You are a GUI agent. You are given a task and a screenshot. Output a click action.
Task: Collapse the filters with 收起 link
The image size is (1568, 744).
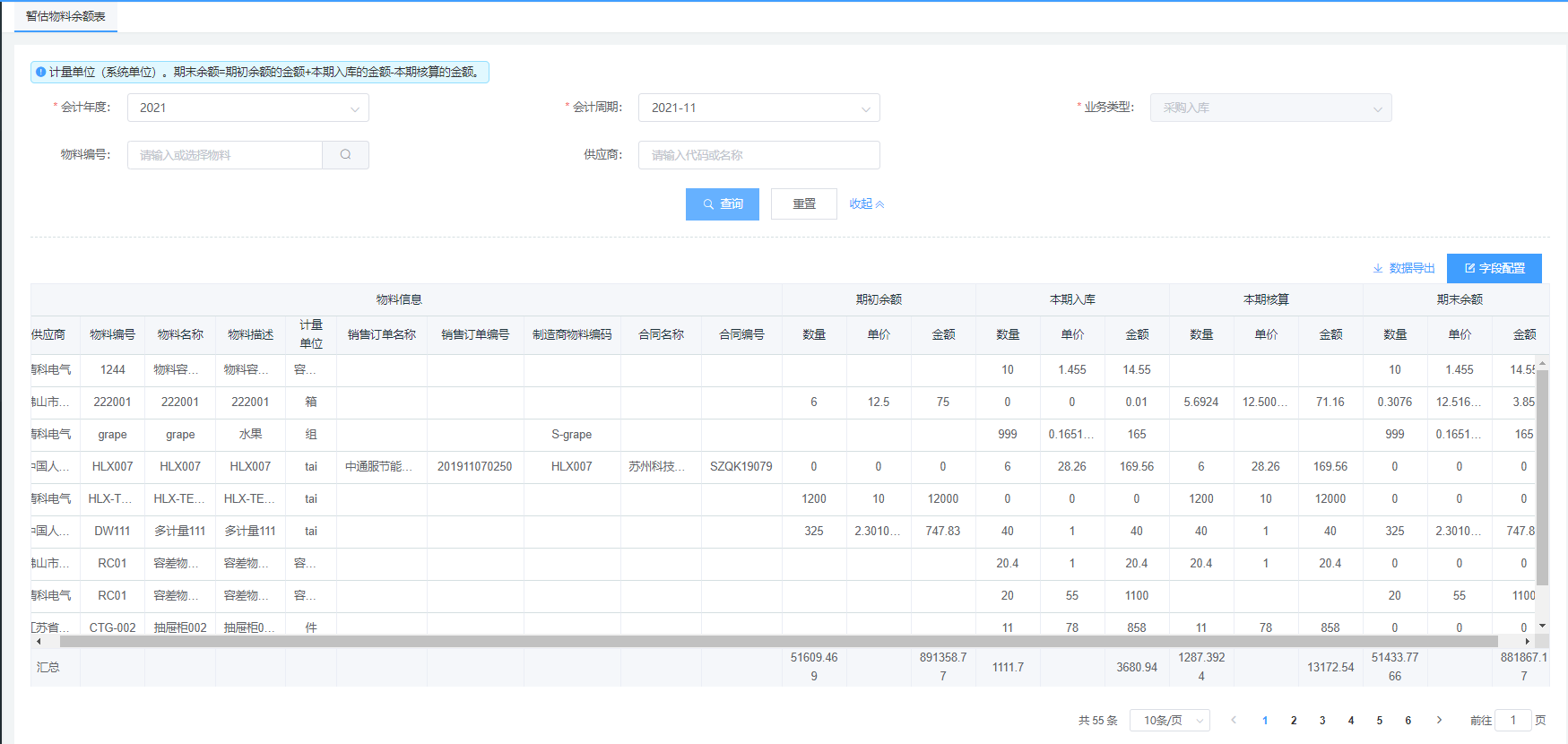click(866, 204)
